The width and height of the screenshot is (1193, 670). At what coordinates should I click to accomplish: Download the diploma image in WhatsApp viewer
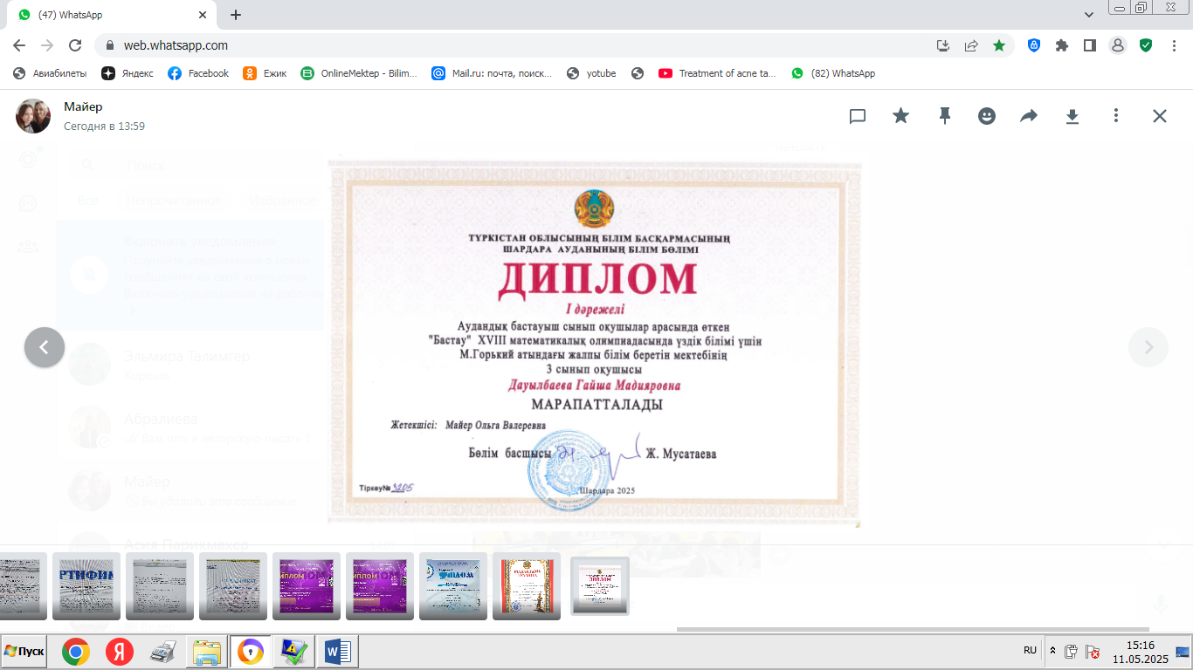[1072, 116]
